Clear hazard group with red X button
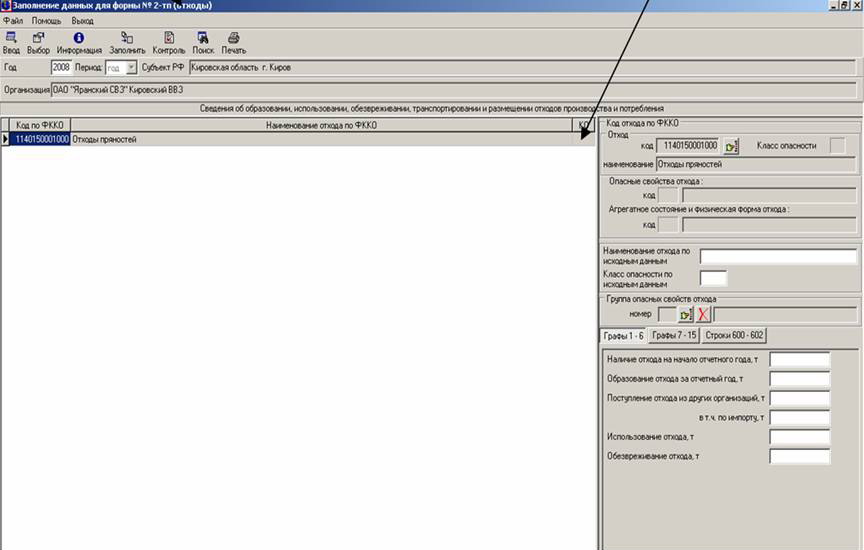 pos(703,314)
